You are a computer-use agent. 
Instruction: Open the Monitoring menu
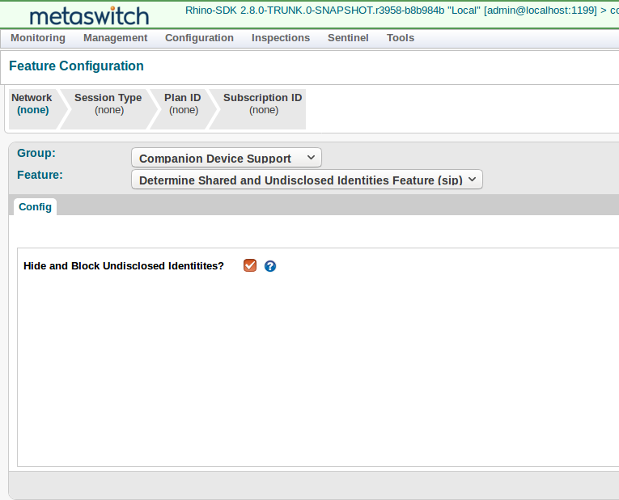[38, 38]
